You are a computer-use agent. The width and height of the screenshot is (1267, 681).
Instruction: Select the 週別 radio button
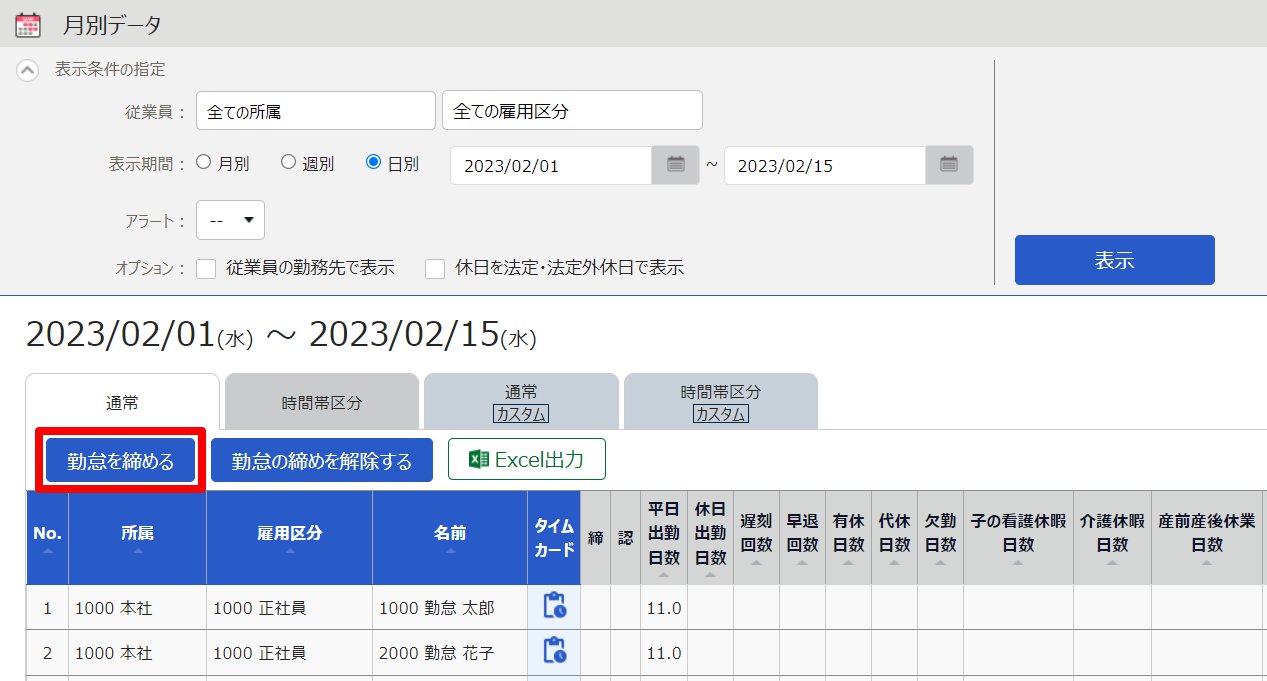pos(289,162)
